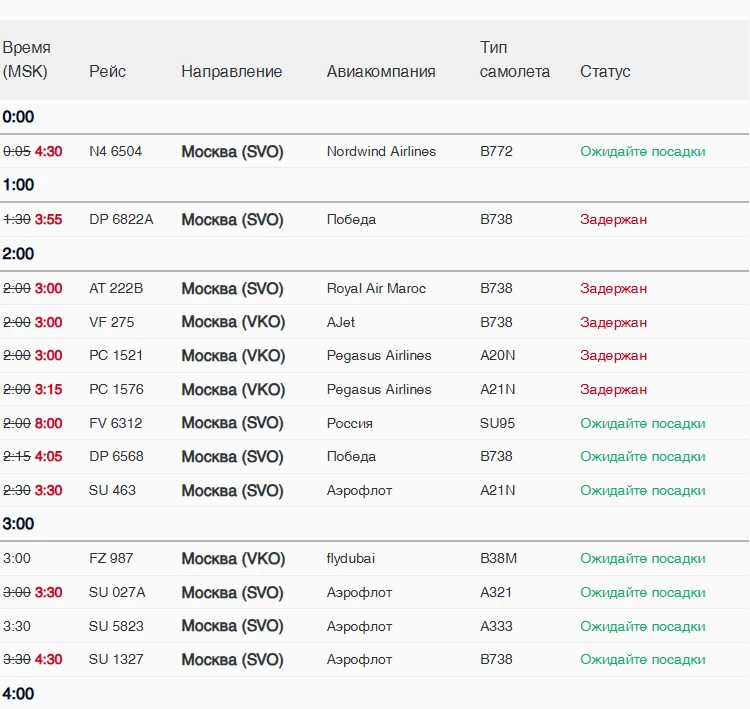750x709 pixels.
Task: Click Nordwind Airlines airline name
Action: [381, 152]
